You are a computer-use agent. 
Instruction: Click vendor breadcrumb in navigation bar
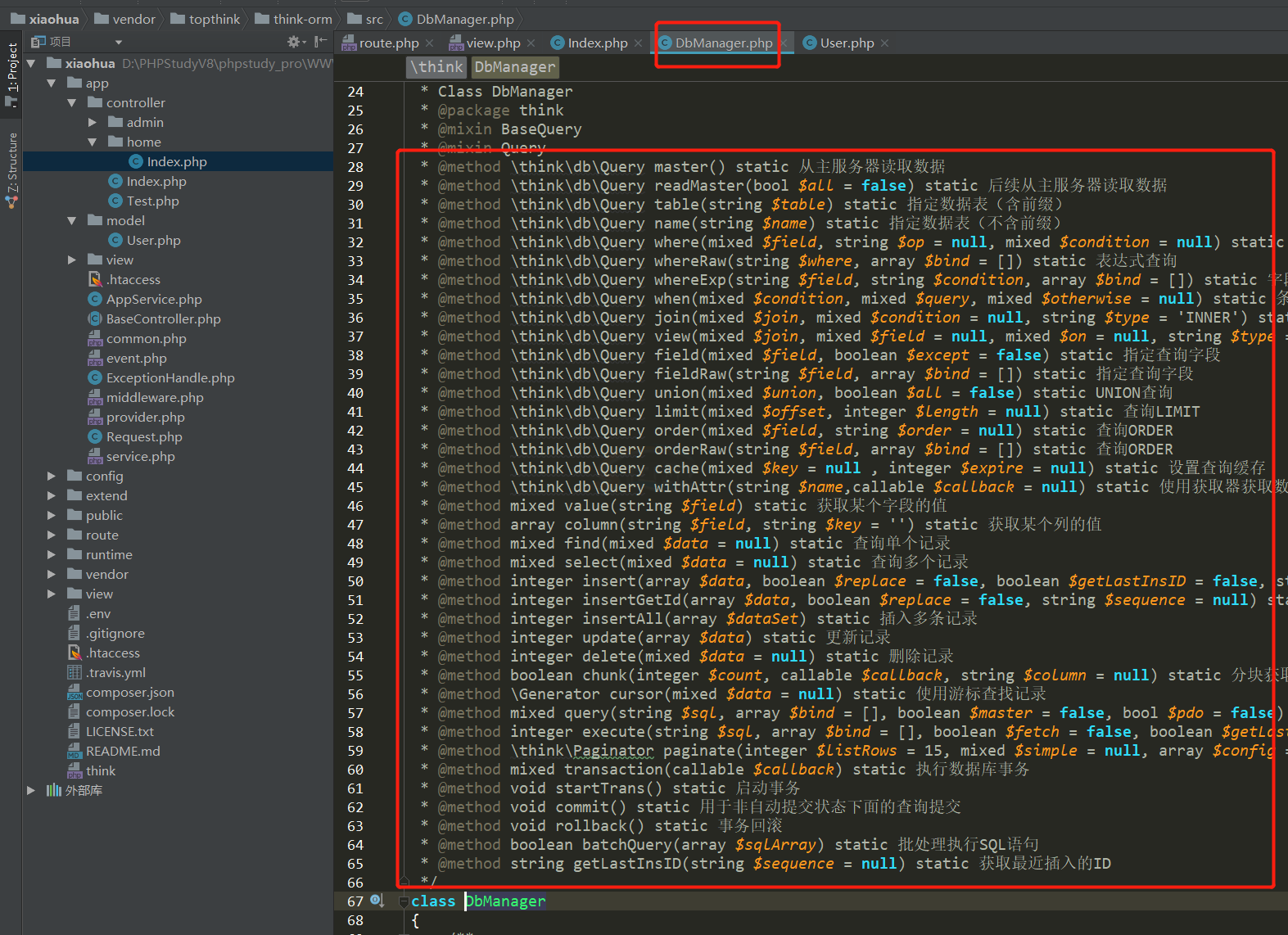pos(125,19)
